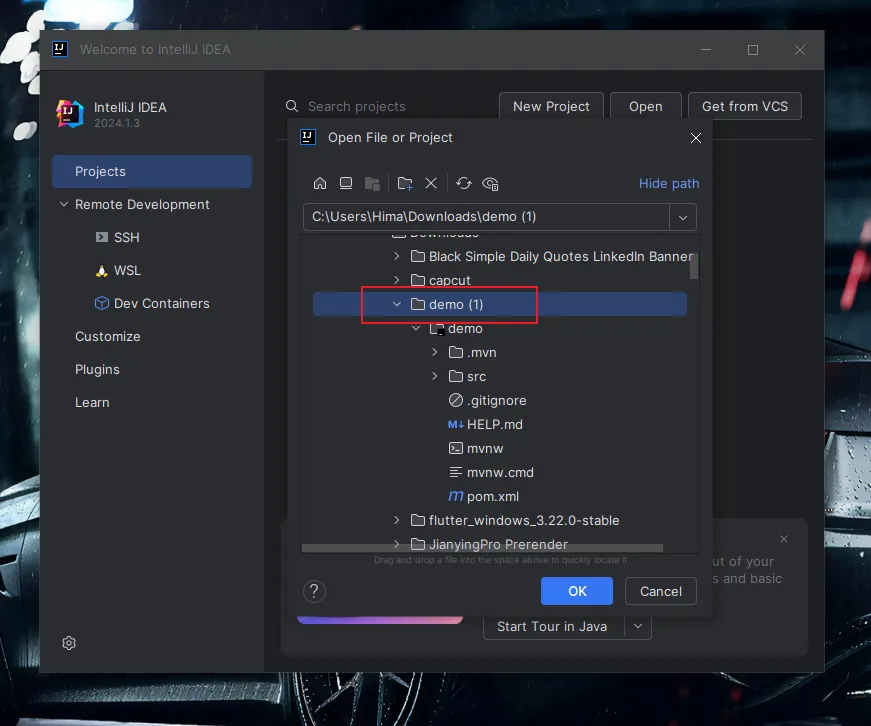The height and width of the screenshot is (726, 871).
Task: Select the Desktop directory icon
Action: coord(346,183)
